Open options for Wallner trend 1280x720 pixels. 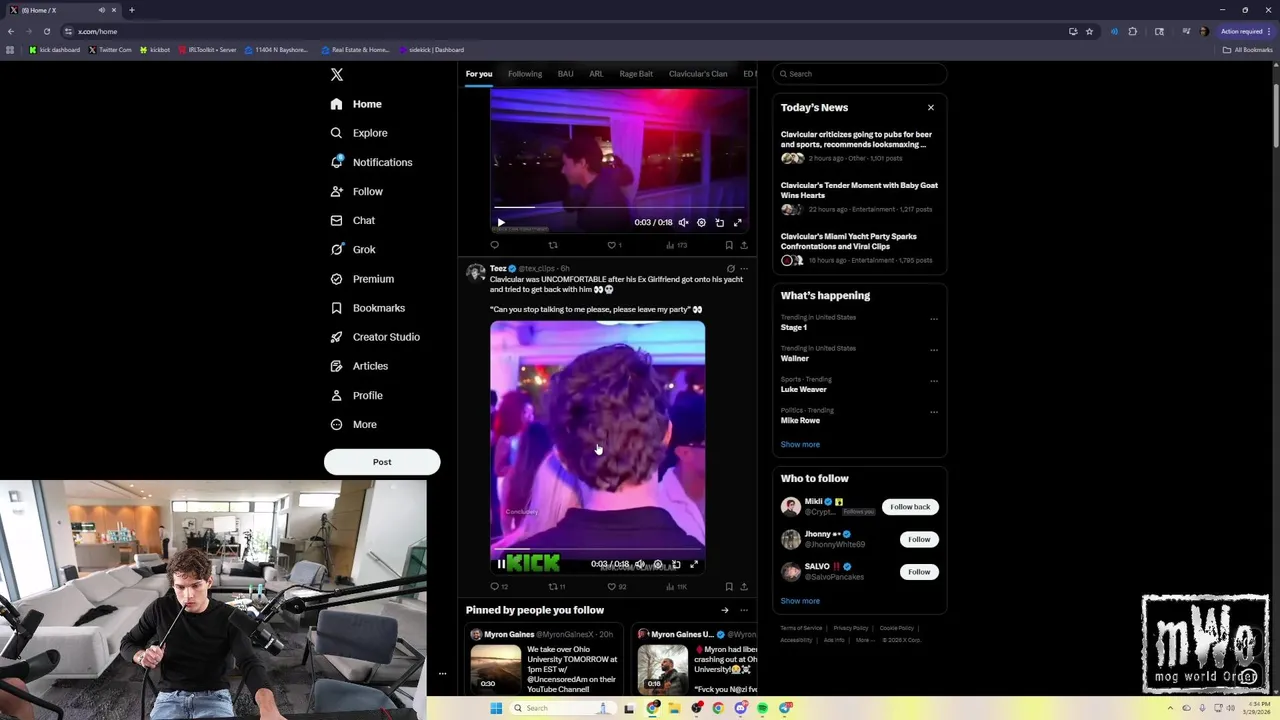click(x=934, y=350)
